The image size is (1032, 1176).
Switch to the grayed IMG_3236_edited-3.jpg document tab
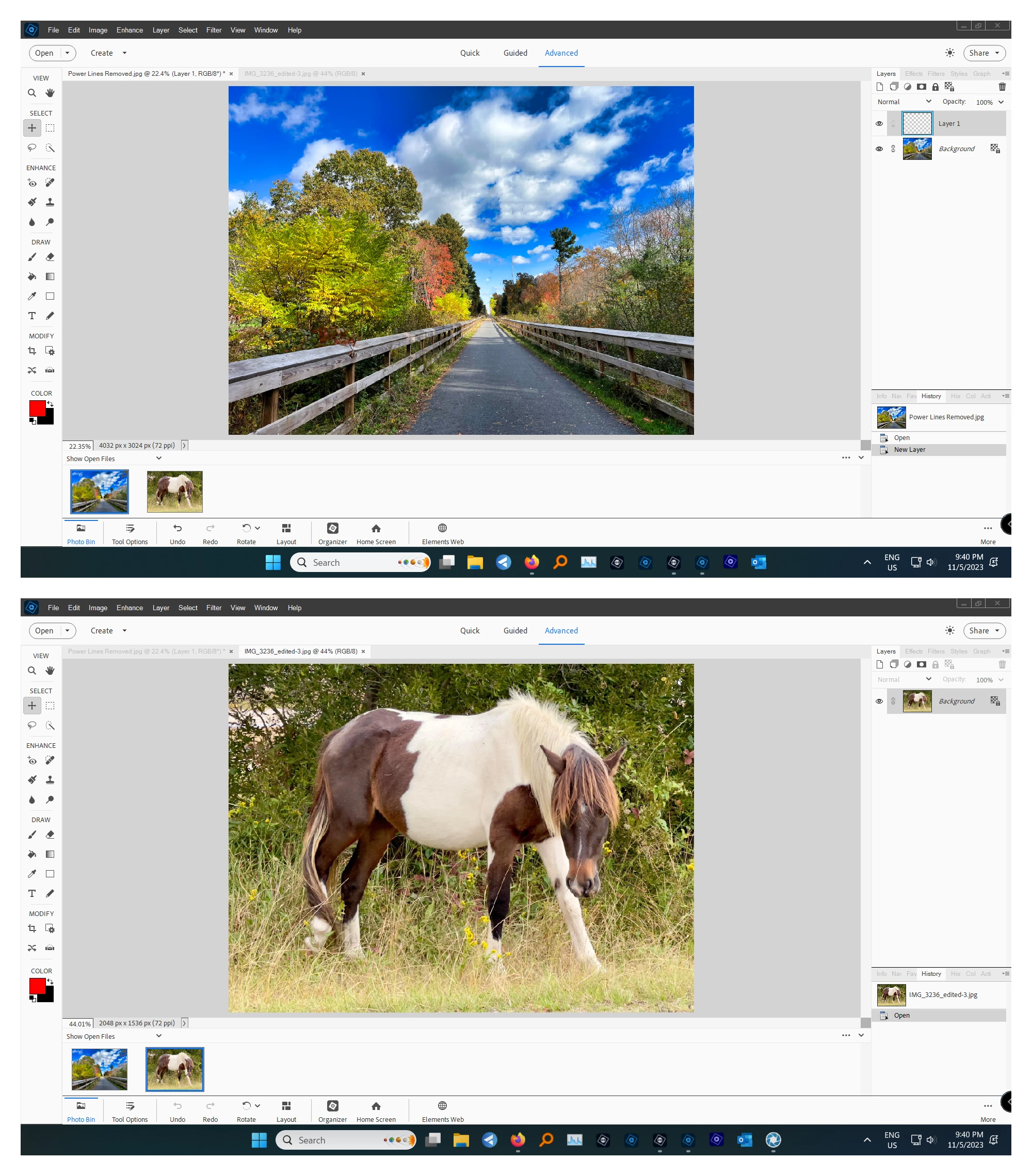300,74
